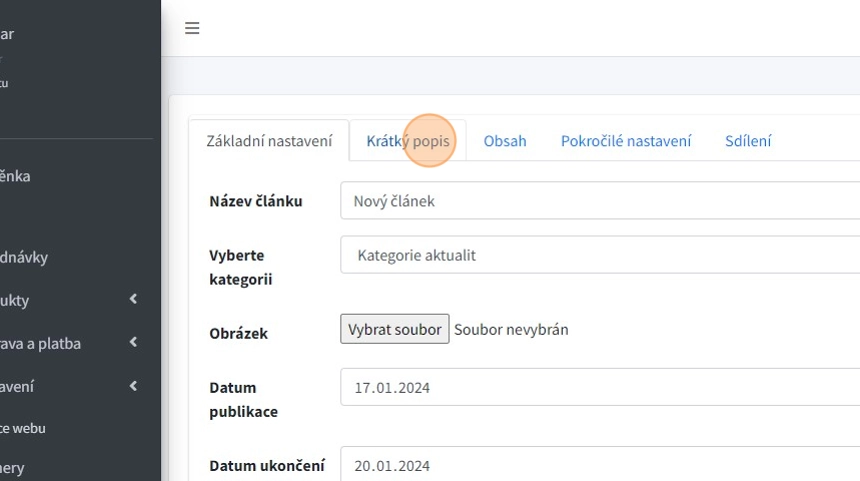Expand the sidebar chevron beside 'avení'

(133, 386)
